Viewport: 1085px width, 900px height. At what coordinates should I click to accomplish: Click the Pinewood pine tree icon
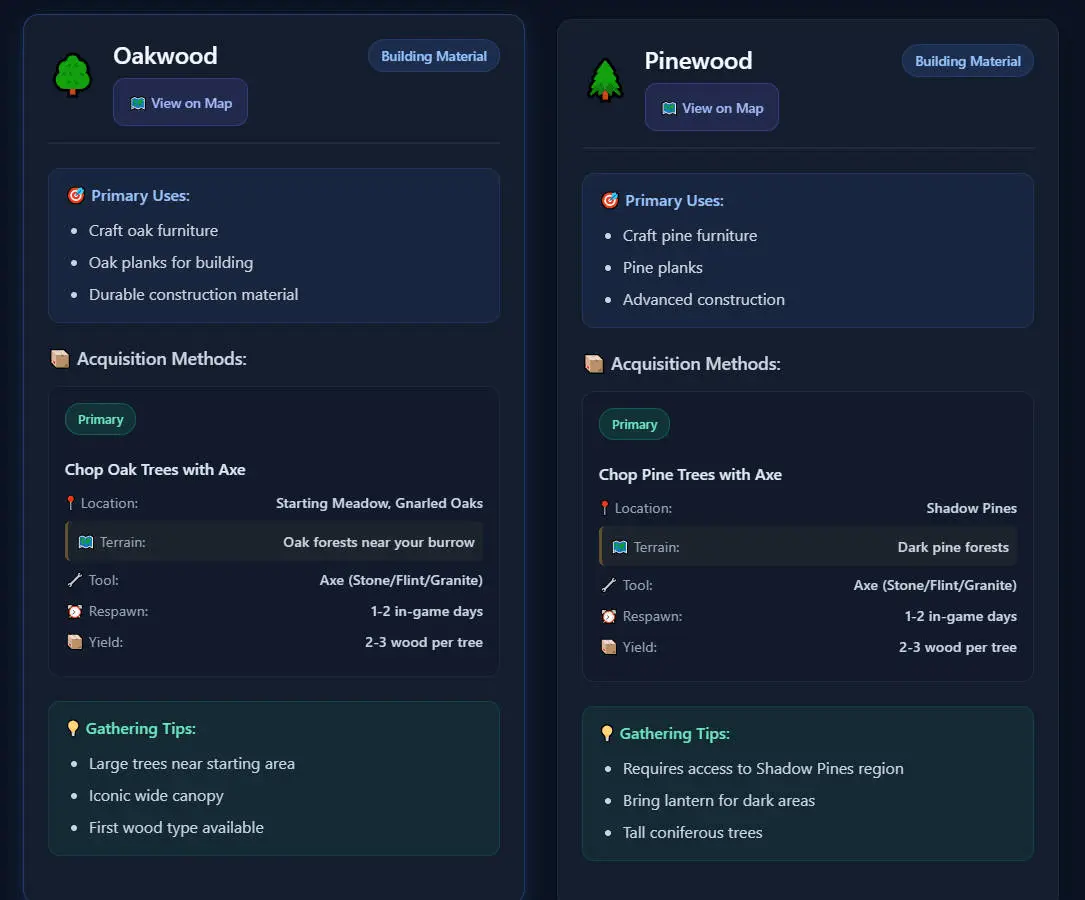click(605, 81)
